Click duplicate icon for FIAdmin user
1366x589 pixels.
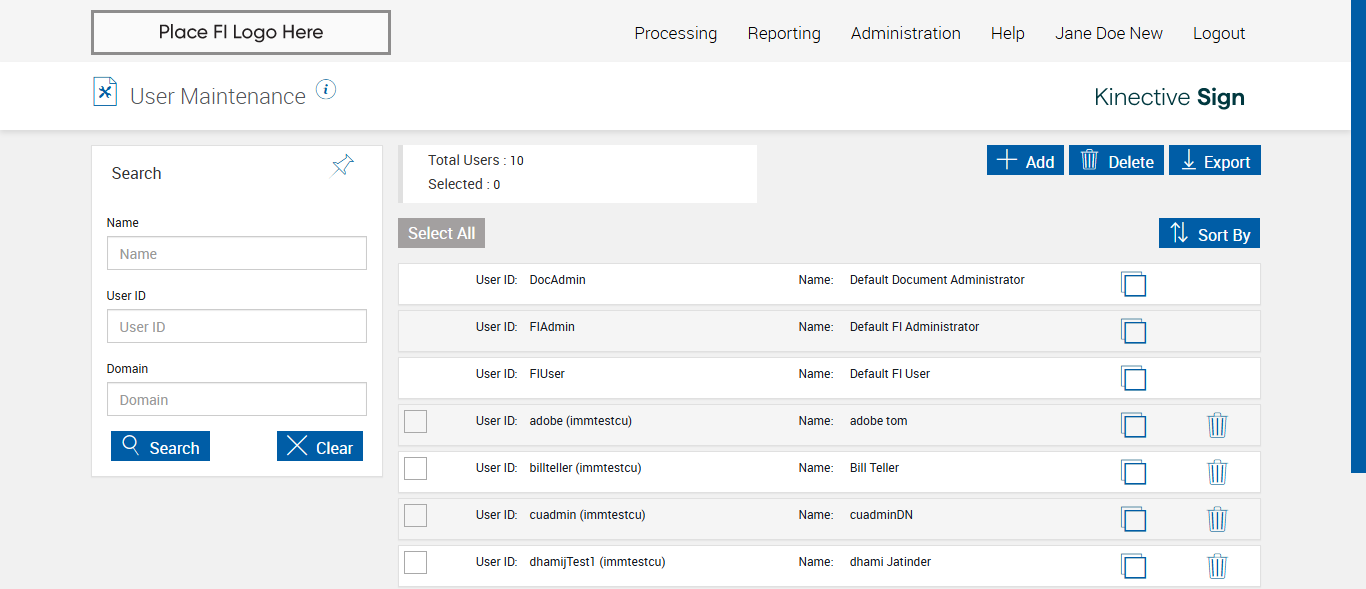click(1133, 331)
